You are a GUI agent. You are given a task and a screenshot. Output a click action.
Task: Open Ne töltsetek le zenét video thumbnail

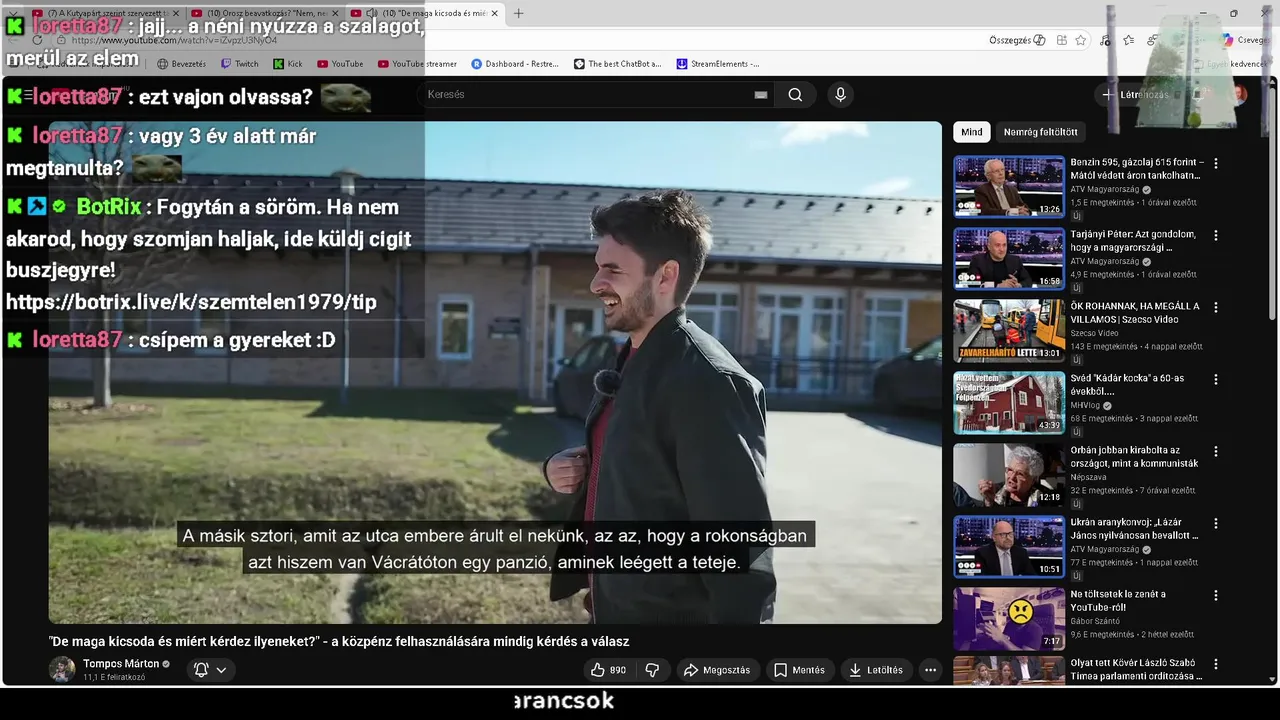click(x=1009, y=618)
